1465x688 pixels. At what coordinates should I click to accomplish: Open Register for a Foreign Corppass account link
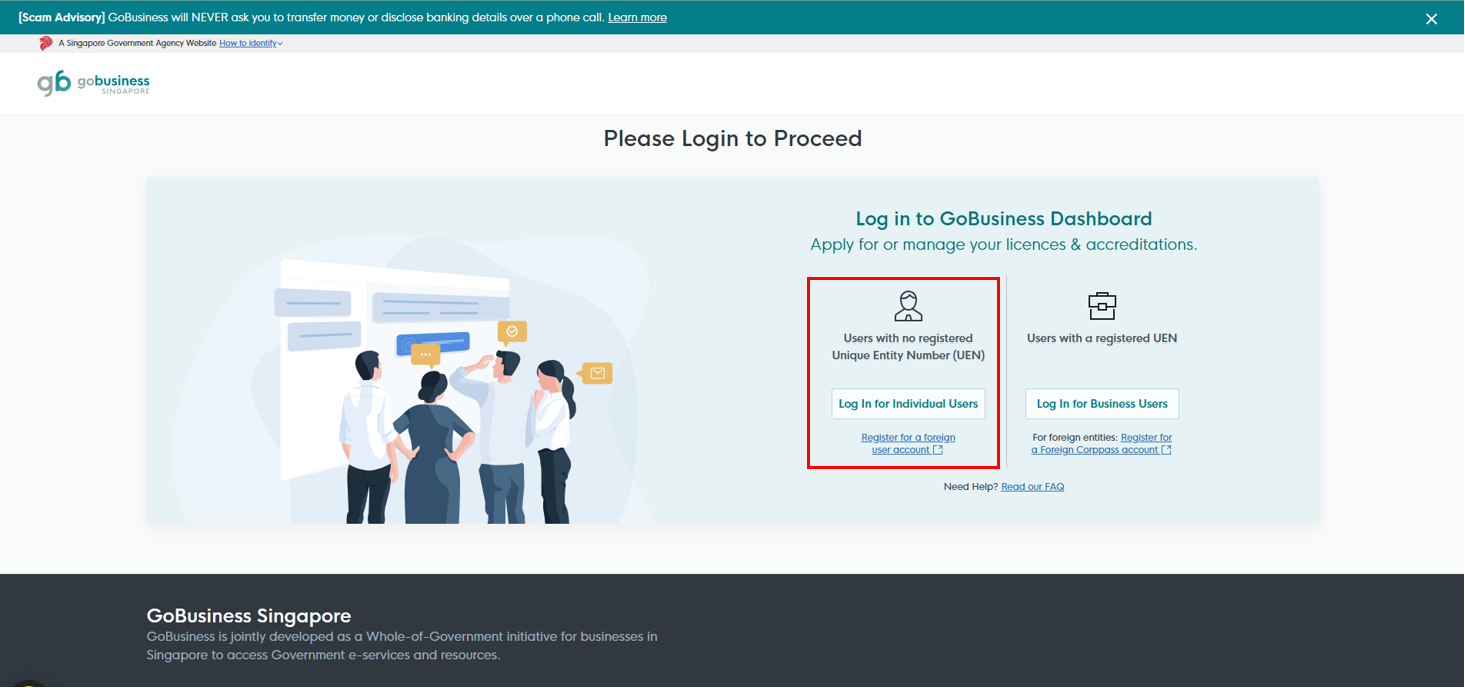[1101, 443]
